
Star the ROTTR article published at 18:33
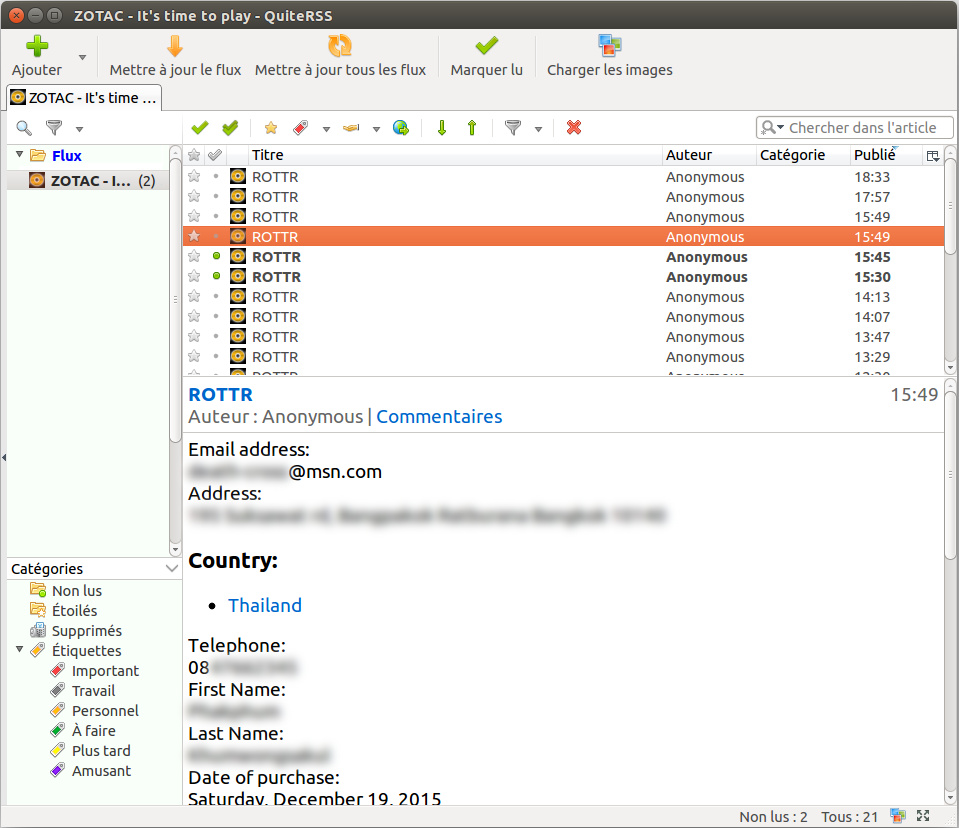click(194, 177)
